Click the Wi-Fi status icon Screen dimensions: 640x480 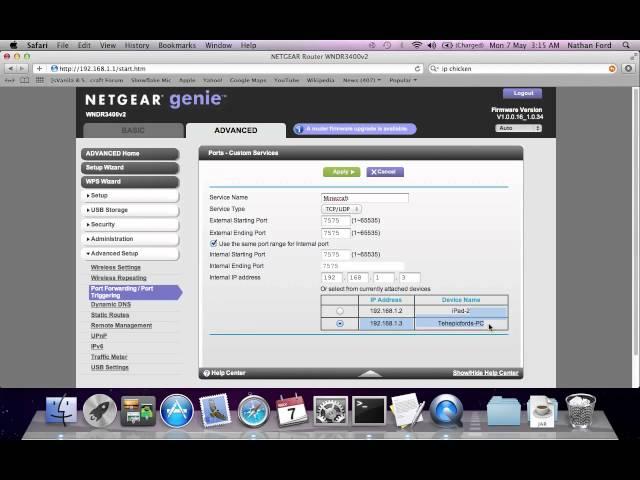416,45
